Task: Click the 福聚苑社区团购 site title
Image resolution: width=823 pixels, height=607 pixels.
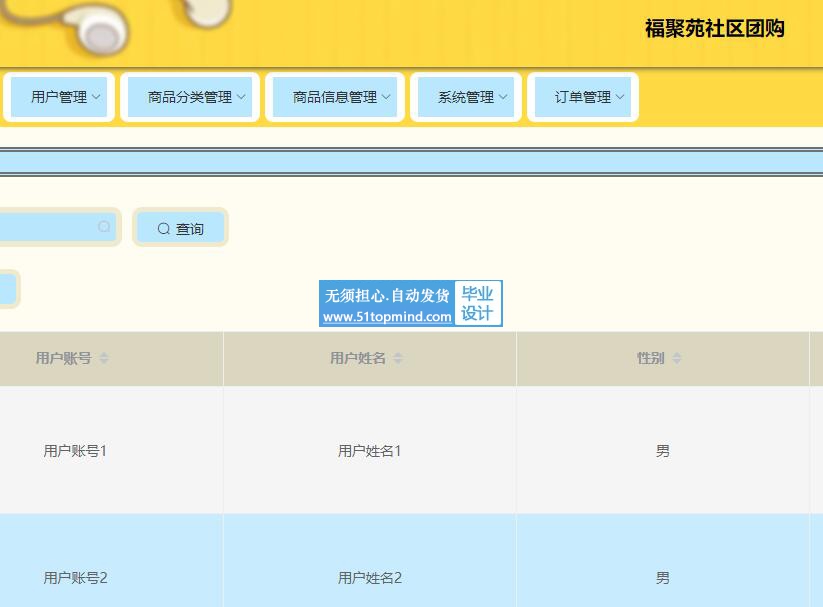Action: (714, 28)
